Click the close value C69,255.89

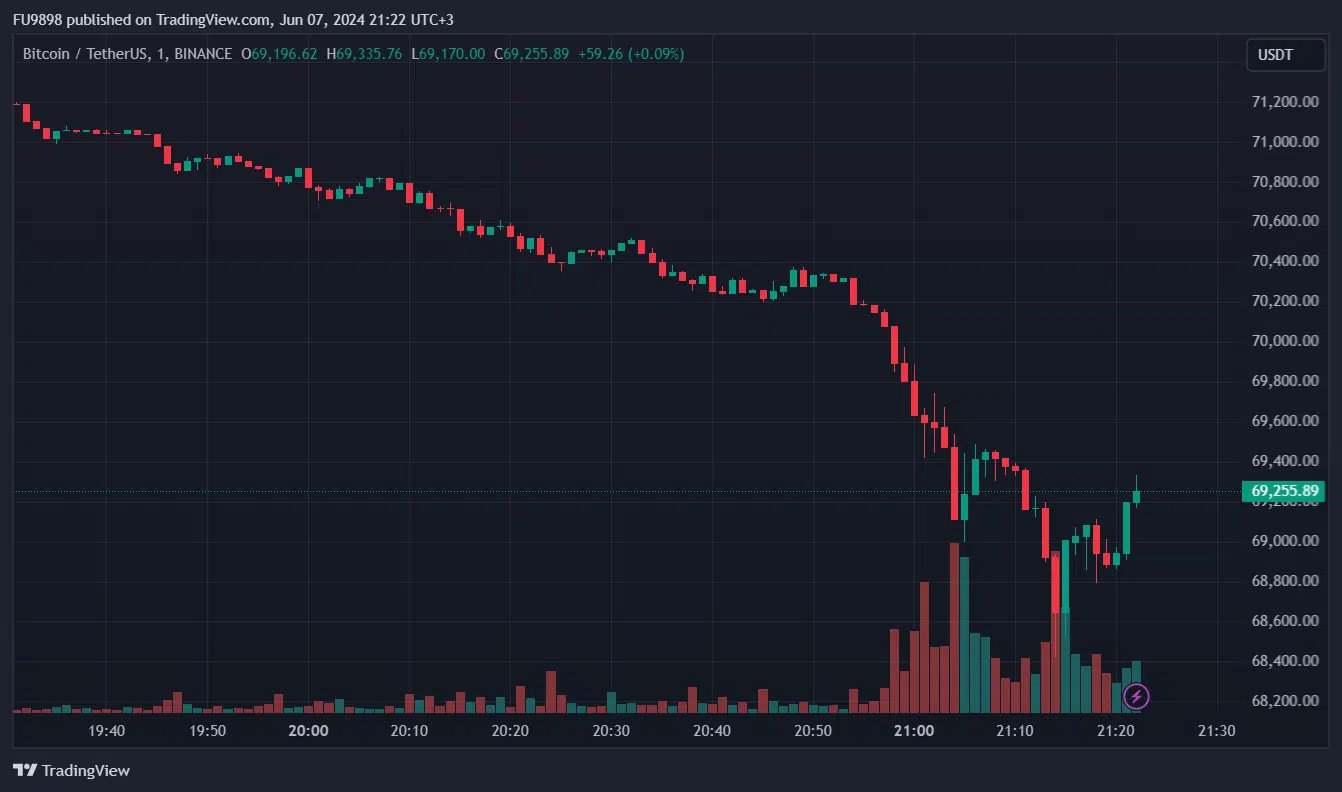click(x=532, y=54)
